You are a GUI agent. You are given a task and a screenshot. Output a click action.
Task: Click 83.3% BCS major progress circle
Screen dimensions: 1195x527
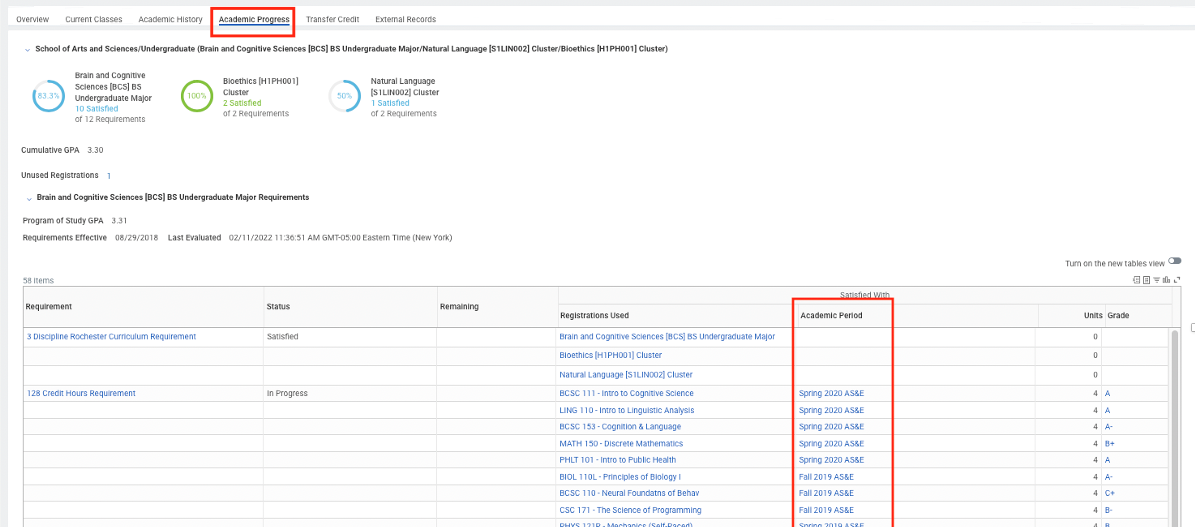48,97
